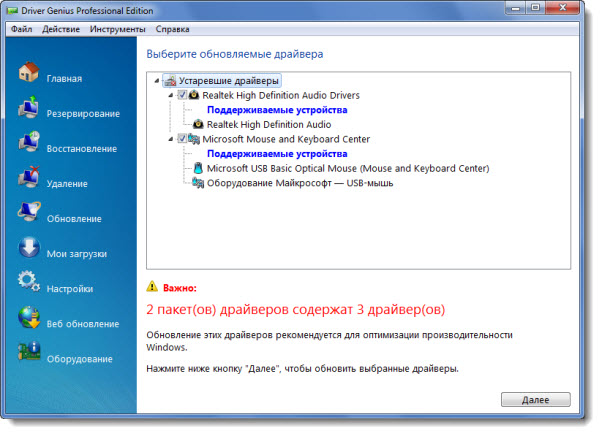
Task: Click the Далее button
Action: click(x=536, y=400)
